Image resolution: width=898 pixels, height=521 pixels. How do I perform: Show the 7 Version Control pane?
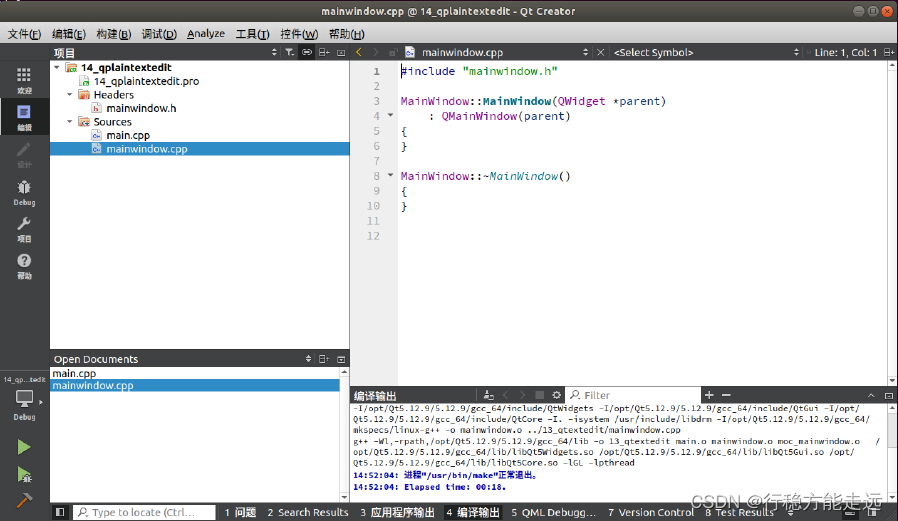click(x=651, y=512)
